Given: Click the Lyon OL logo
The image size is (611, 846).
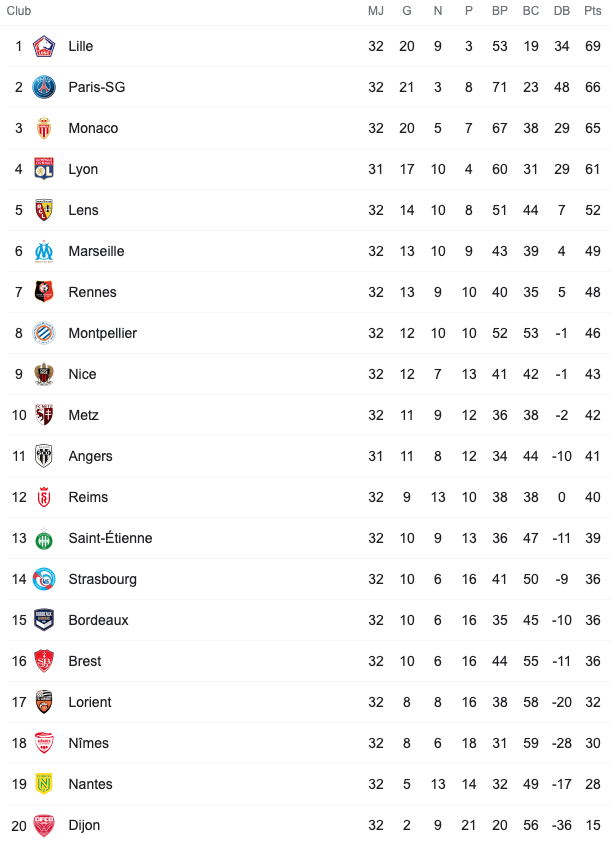Looking at the screenshot, I should 44,169.
